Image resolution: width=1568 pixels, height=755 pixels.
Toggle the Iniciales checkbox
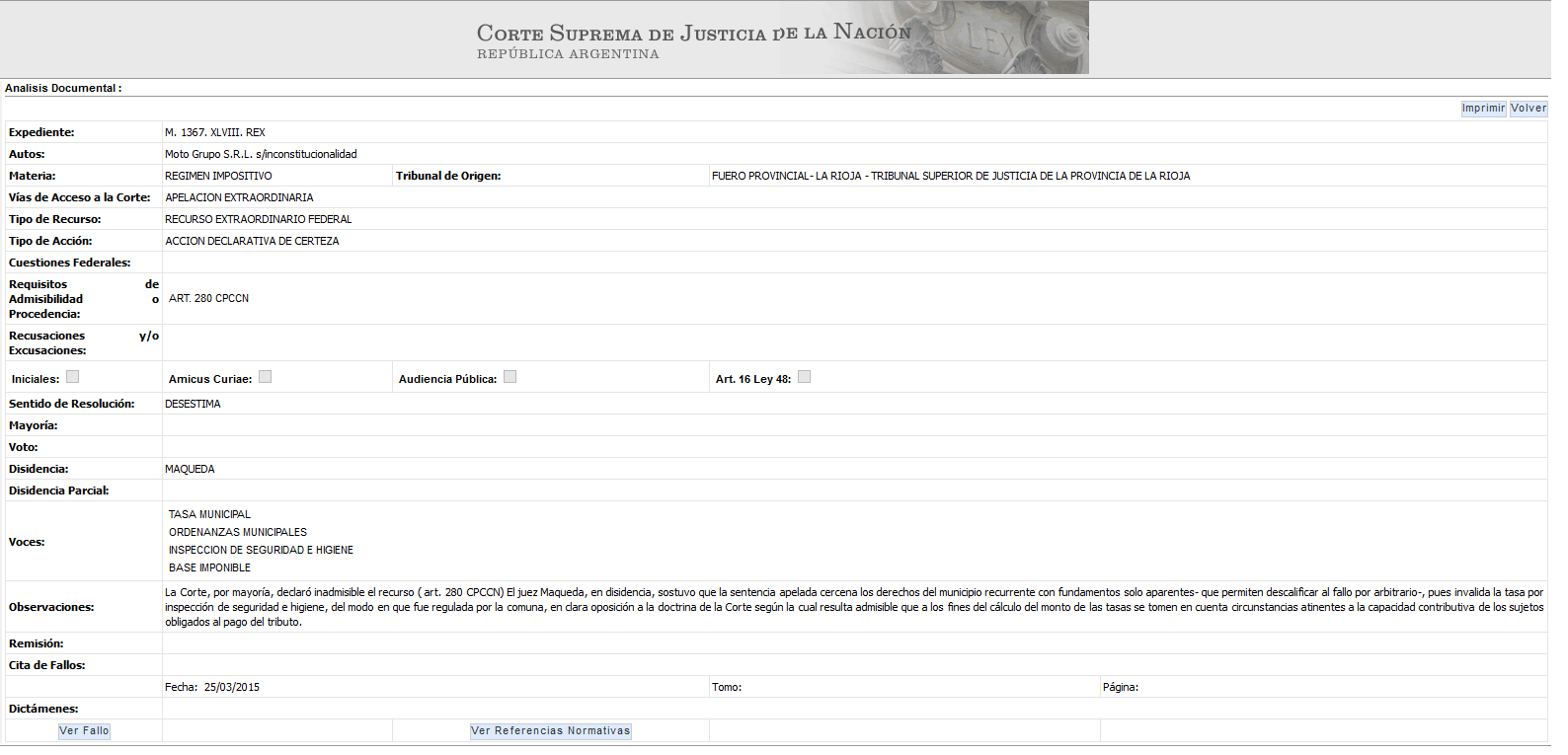(72, 377)
